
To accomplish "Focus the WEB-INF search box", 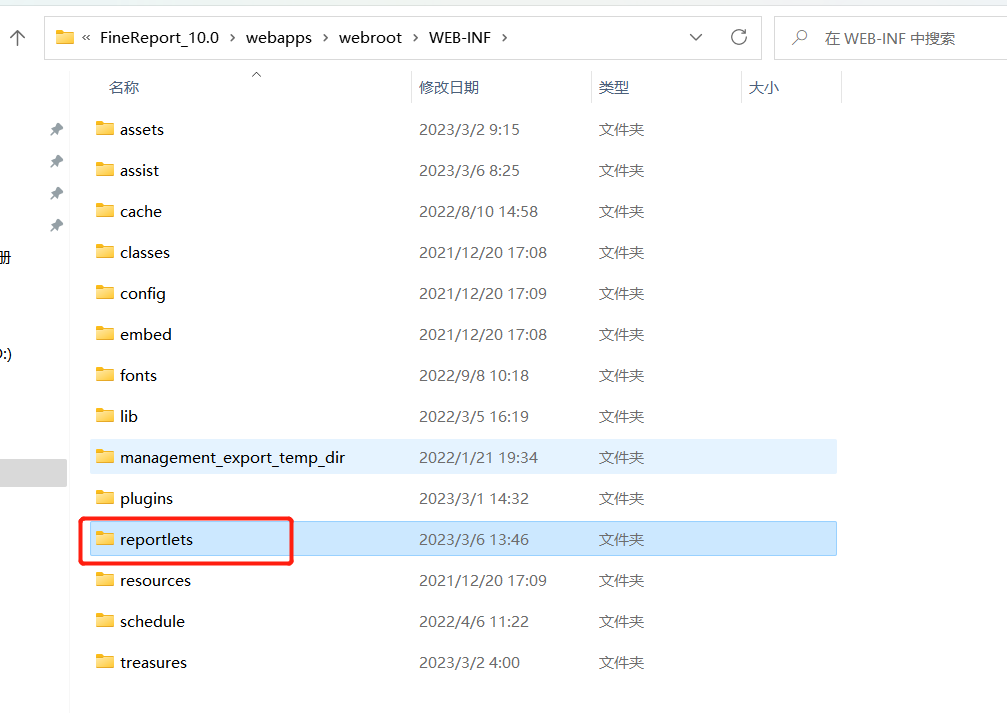I will [x=890, y=38].
